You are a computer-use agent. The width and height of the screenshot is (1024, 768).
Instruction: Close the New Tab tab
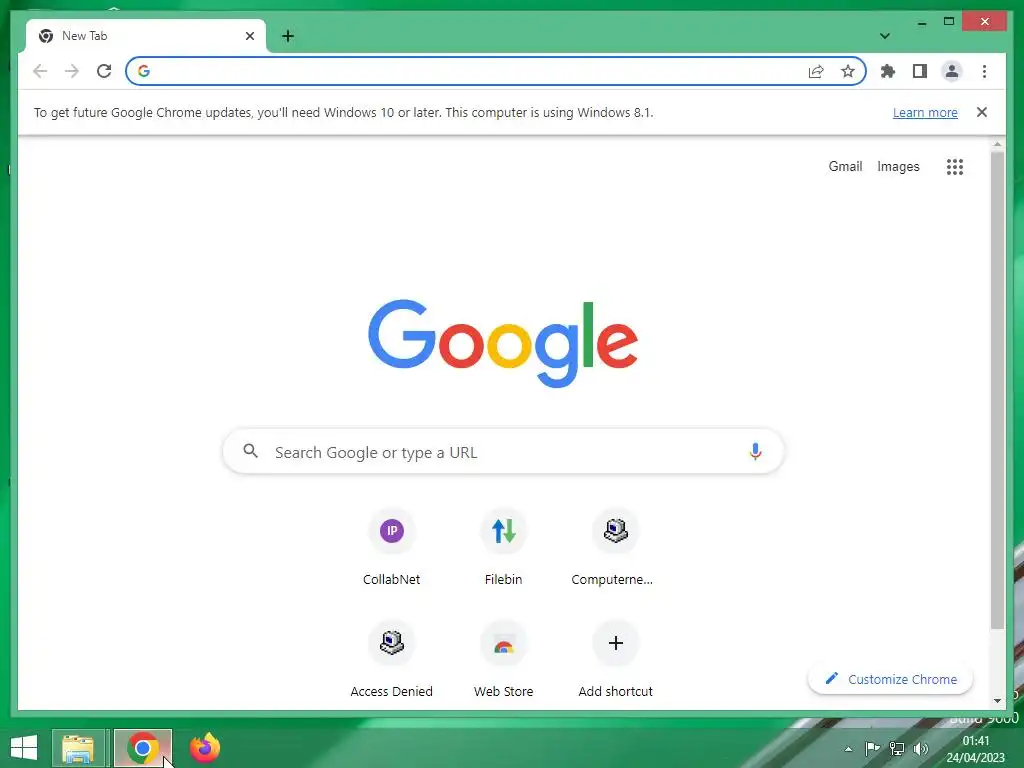coord(249,36)
